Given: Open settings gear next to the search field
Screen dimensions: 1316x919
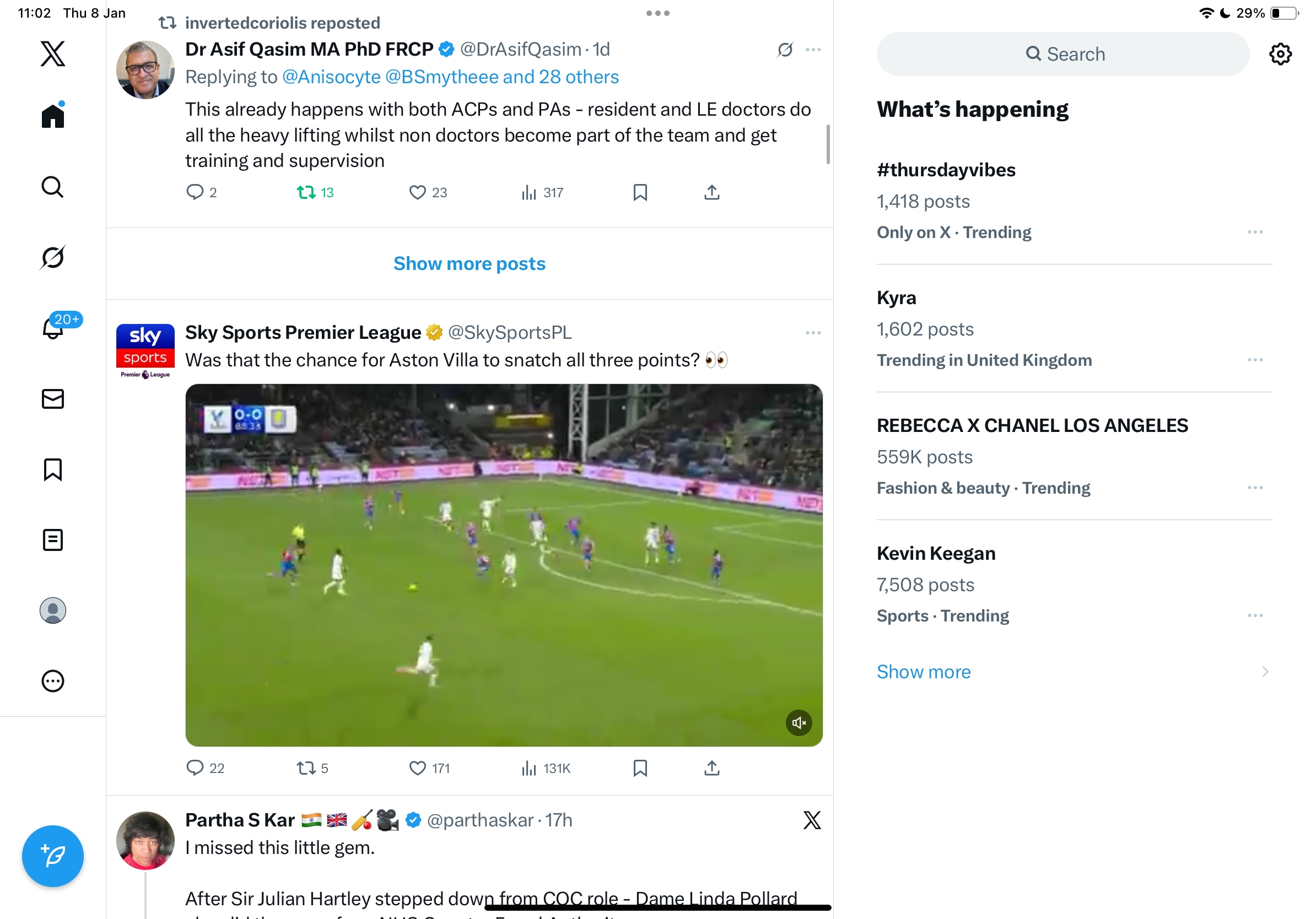Looking at the screenshot, I should [x=1280, y=54].
